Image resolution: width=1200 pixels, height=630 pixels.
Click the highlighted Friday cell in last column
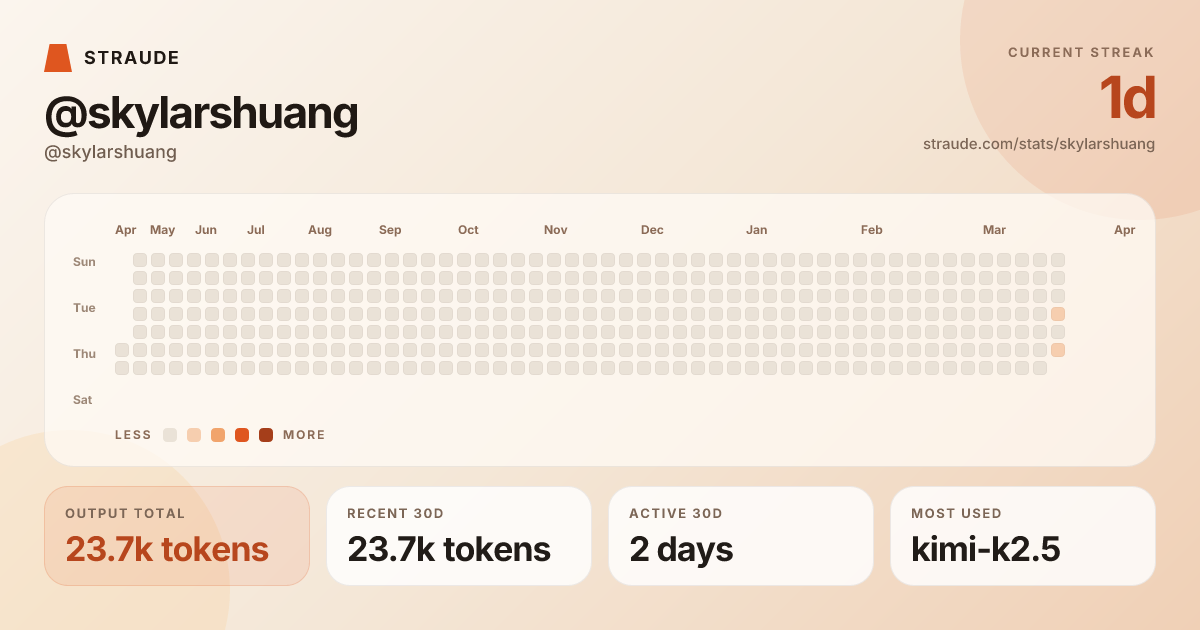[1058, 350]
